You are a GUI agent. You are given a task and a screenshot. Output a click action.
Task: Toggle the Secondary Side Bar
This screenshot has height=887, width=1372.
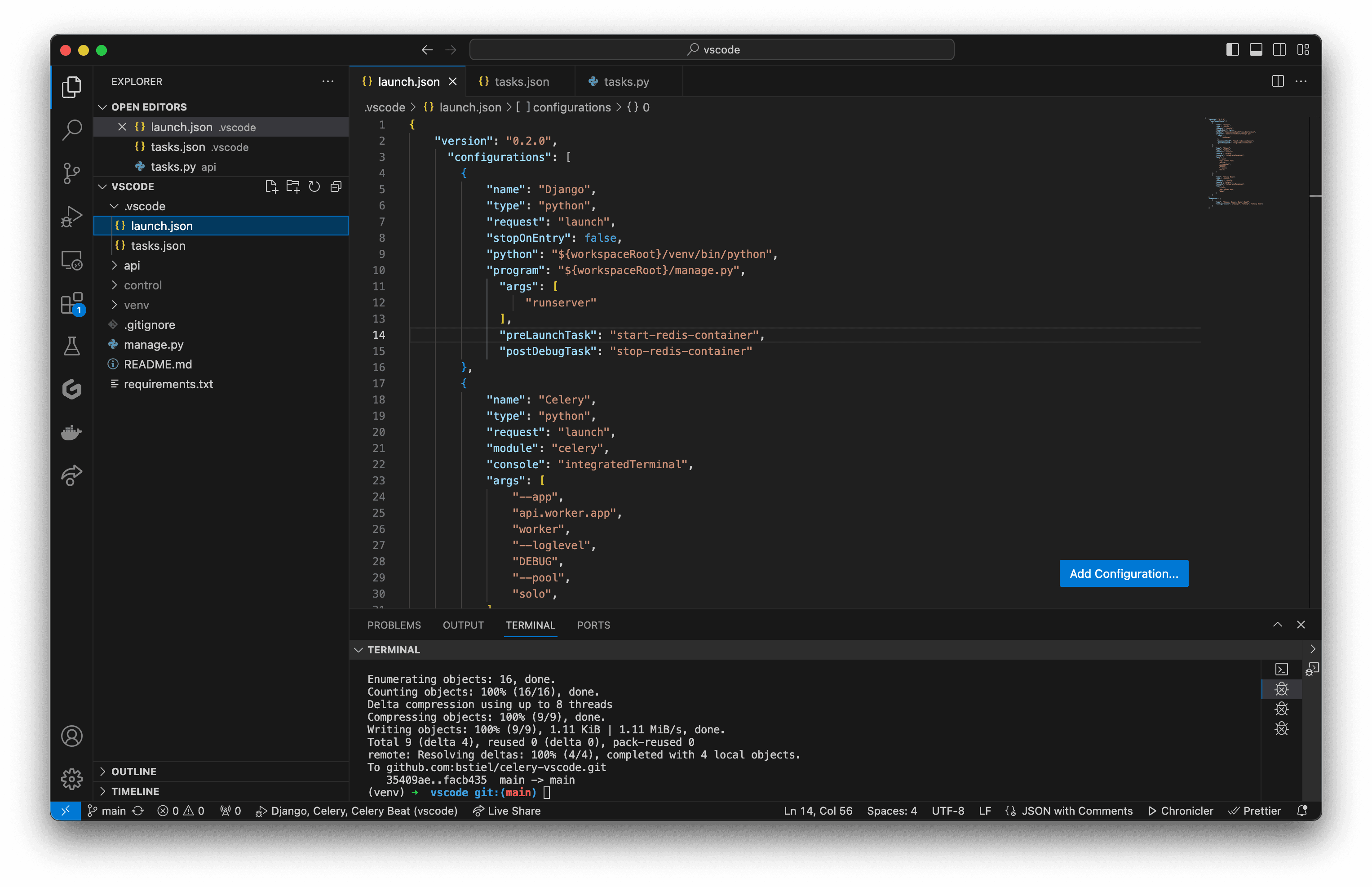pos(1279,49)
